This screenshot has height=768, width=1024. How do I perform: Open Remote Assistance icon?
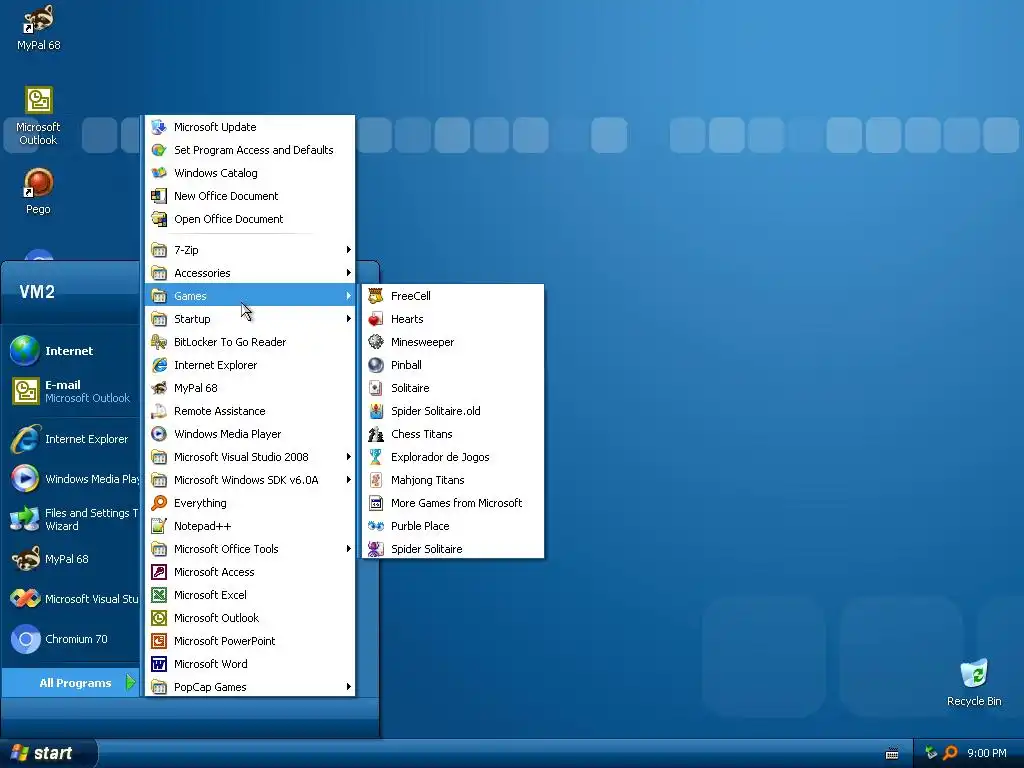coord(159,411)
